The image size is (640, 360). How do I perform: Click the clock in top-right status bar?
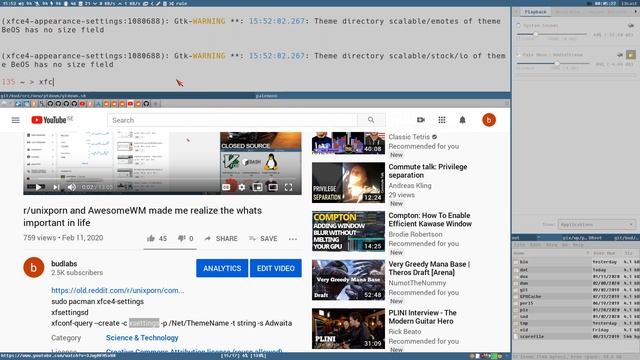[605, 3]
